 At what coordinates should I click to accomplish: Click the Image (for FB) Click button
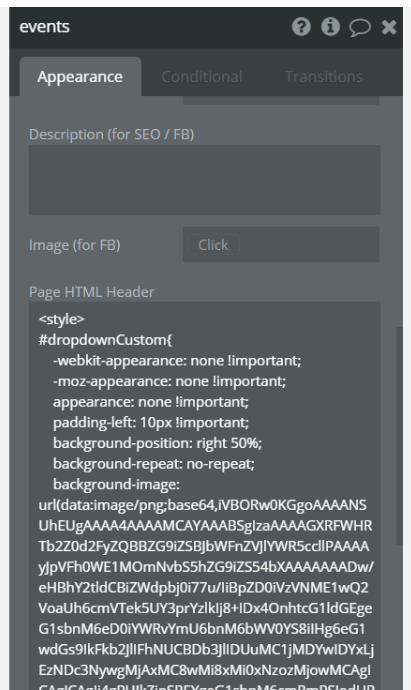213,245
